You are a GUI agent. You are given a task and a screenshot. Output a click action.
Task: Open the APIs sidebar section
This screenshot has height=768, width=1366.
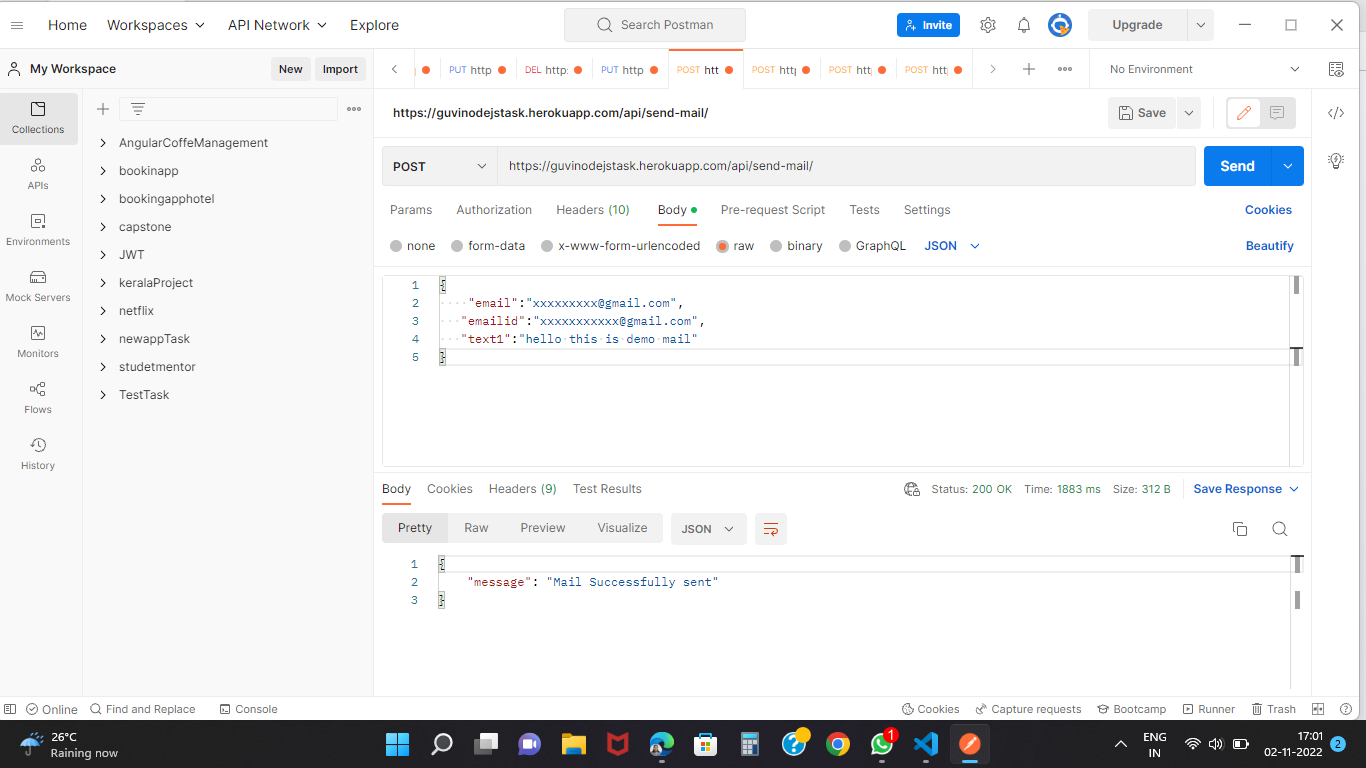(x=38, y=174)
